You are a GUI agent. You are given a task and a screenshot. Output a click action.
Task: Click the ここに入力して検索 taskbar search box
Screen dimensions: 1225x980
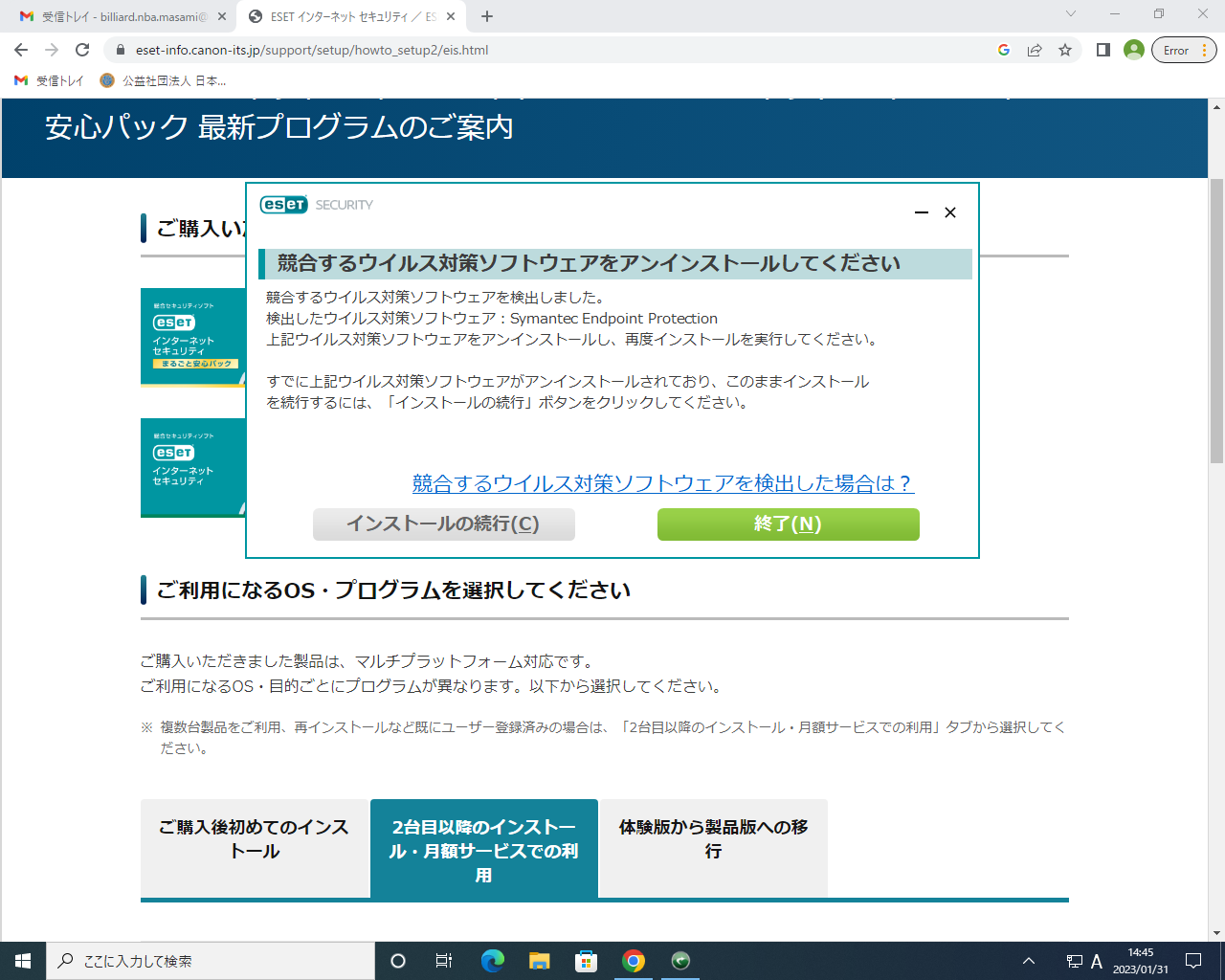pyautogui.click(x=211, y=961)
